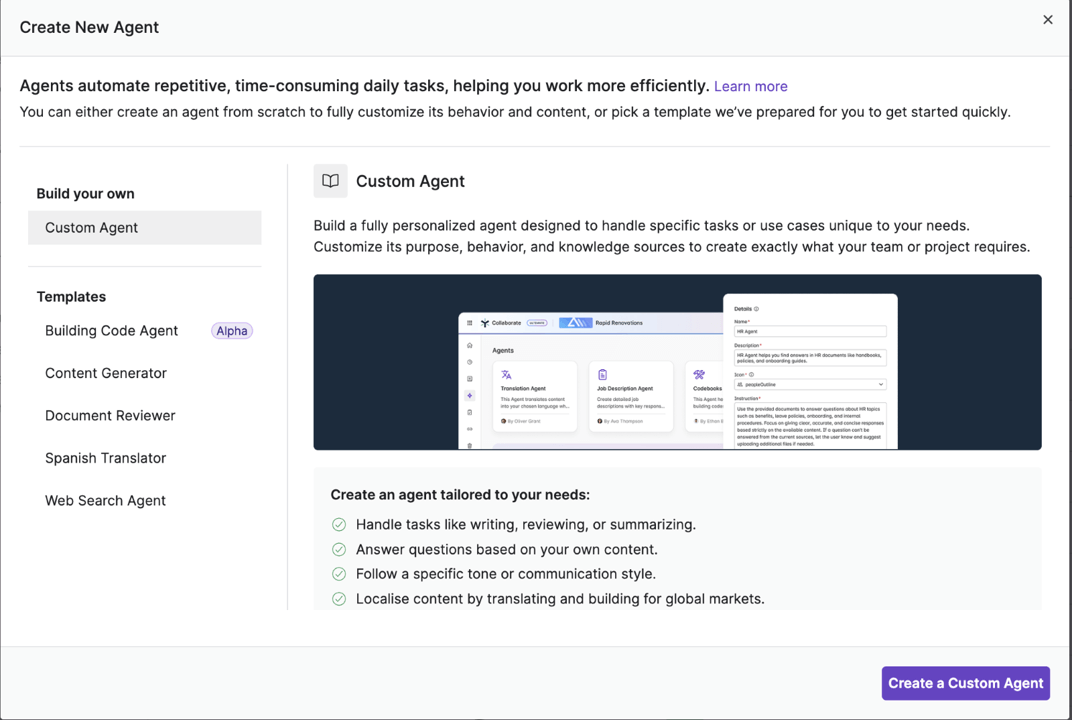This screenshot has width=1072, height=720.
Task: Open the Web Search Agent template
Action: pyautogui.click(x=106, y=501)
